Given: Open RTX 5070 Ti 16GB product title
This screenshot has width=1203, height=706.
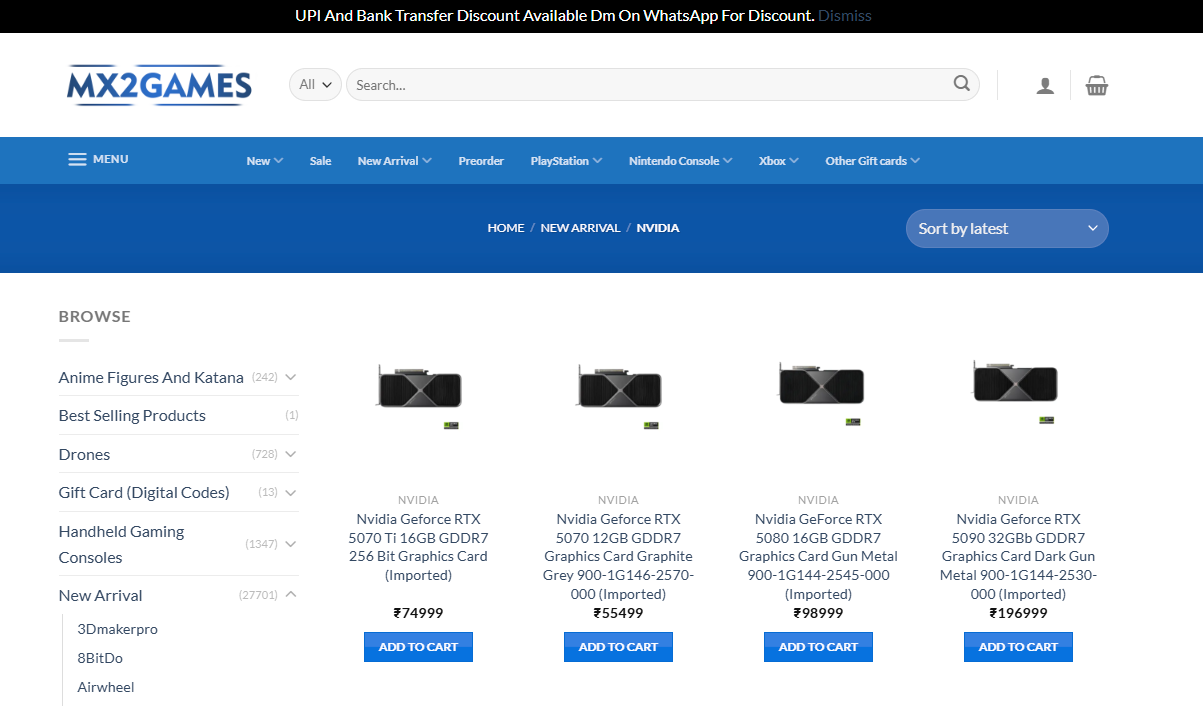Looking at the screenshot, I should 418,547.
